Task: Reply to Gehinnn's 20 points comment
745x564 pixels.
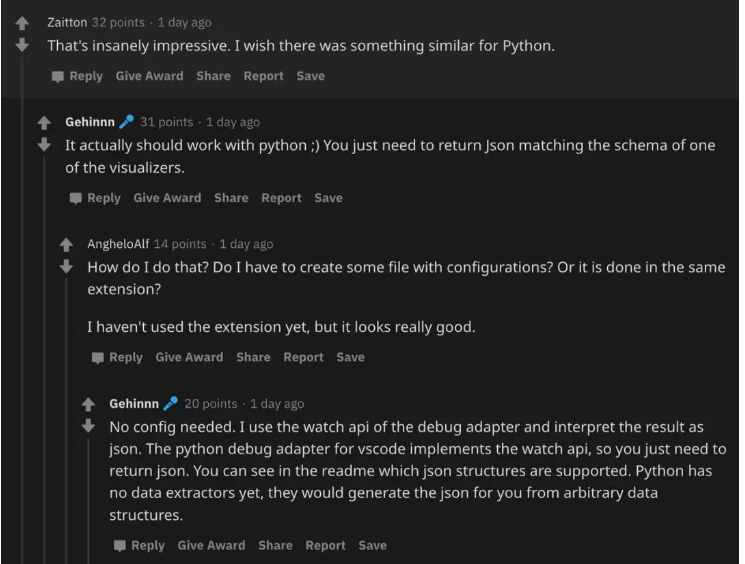Action: click(x=139, y=545)
